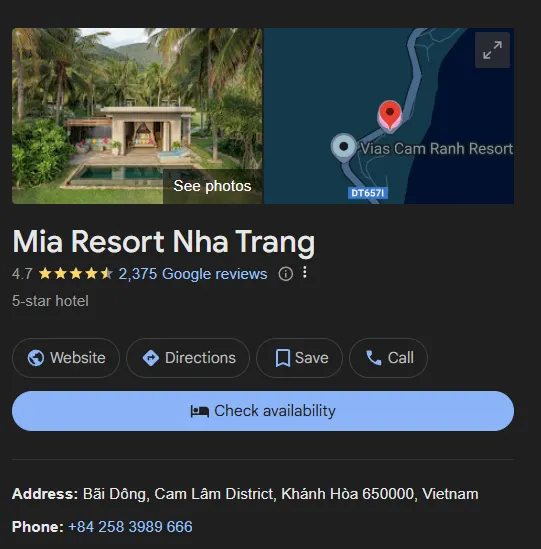
Task: Open the info icon beside Google reviews
Action: (x=286, y=274)
